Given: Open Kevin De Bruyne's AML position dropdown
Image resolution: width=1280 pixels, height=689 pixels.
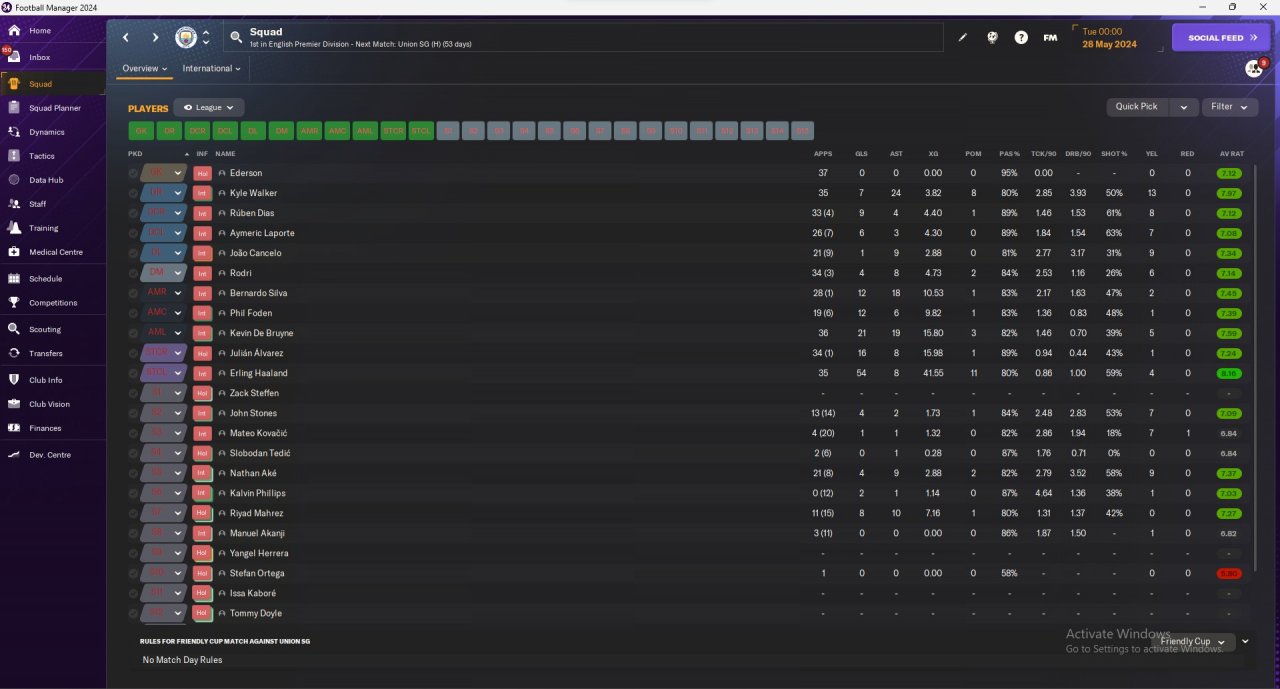Looking at the screenshot, I should pos(164,333).
